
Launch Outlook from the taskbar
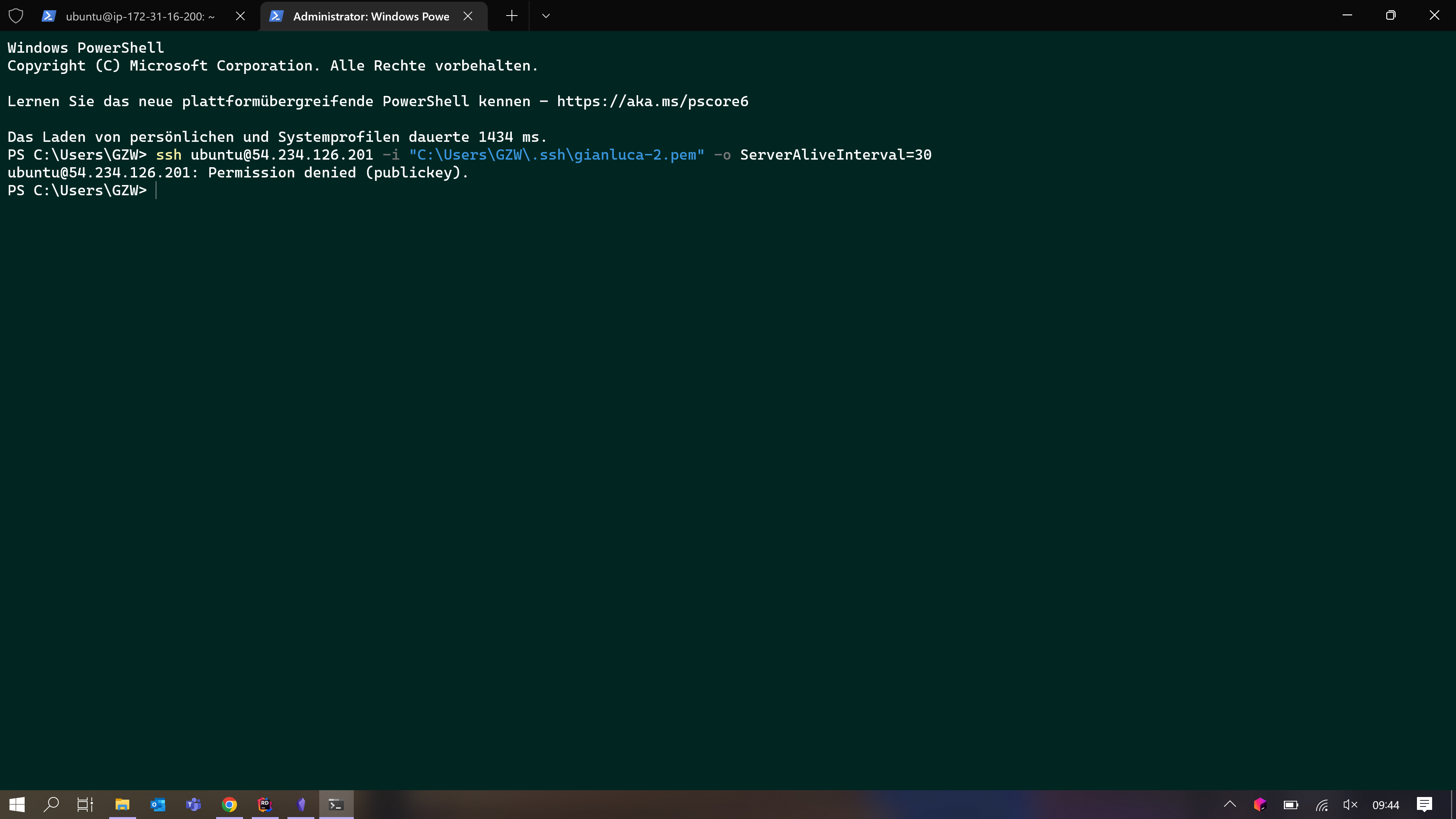click(x=158, y=804)
